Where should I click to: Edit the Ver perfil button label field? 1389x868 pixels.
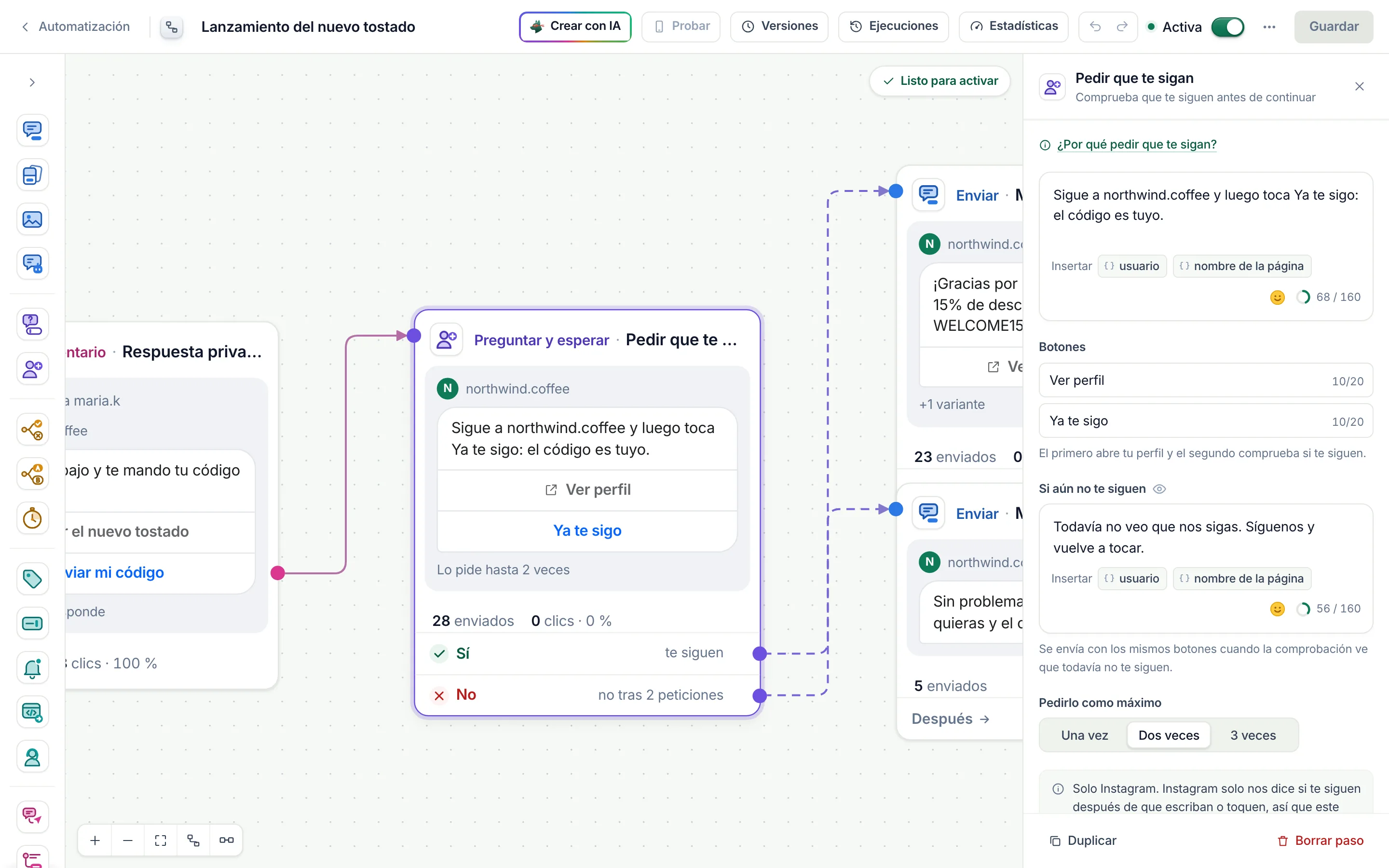[1205, 380]
